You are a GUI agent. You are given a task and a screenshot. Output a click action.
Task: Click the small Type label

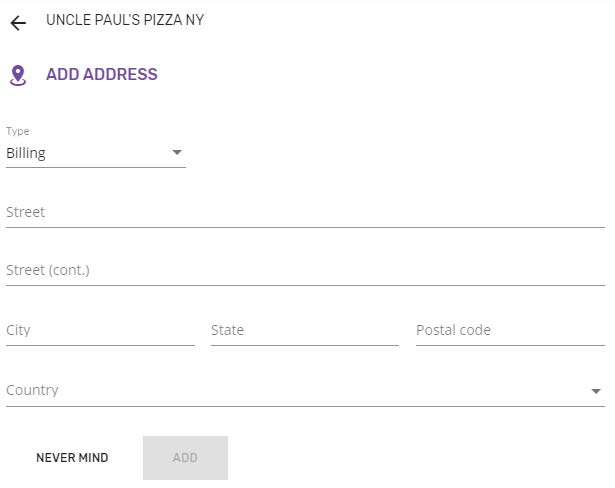point(18,131)
